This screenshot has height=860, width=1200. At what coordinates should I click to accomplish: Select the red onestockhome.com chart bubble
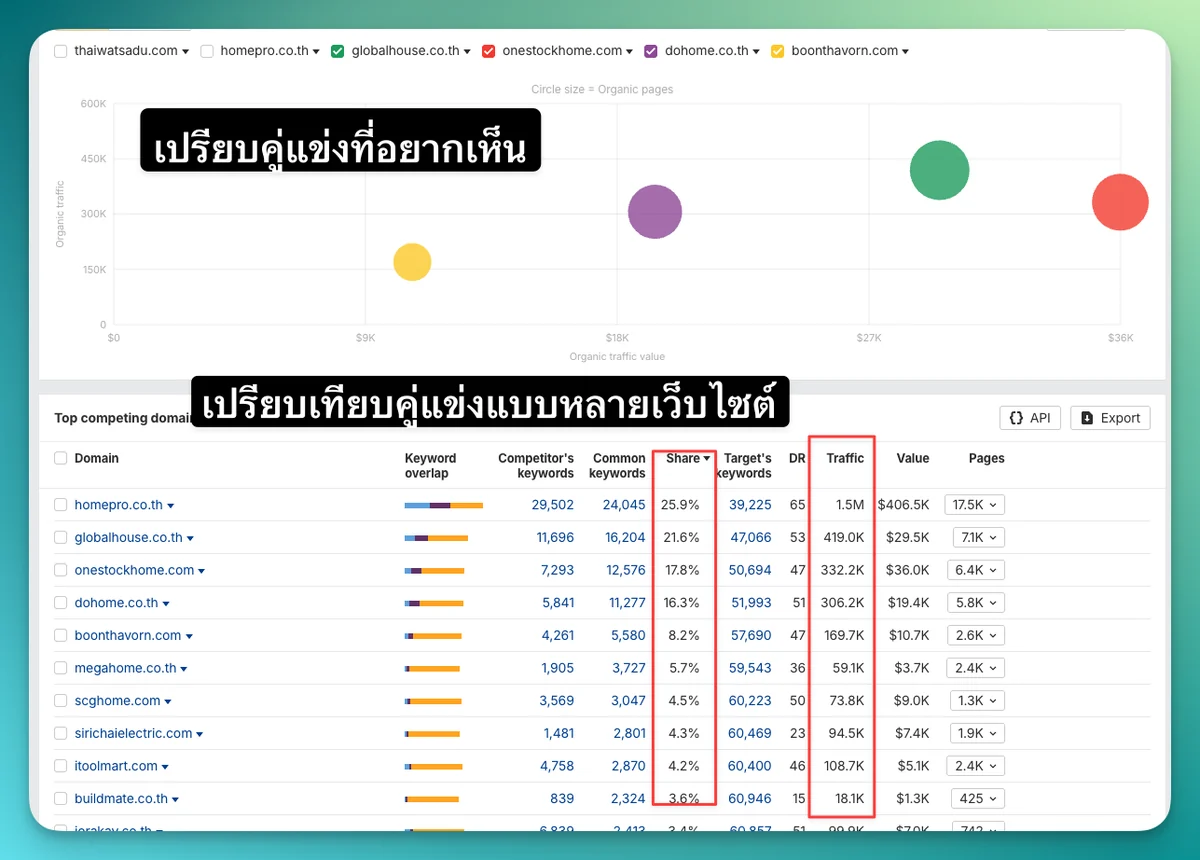[1120, 202]
